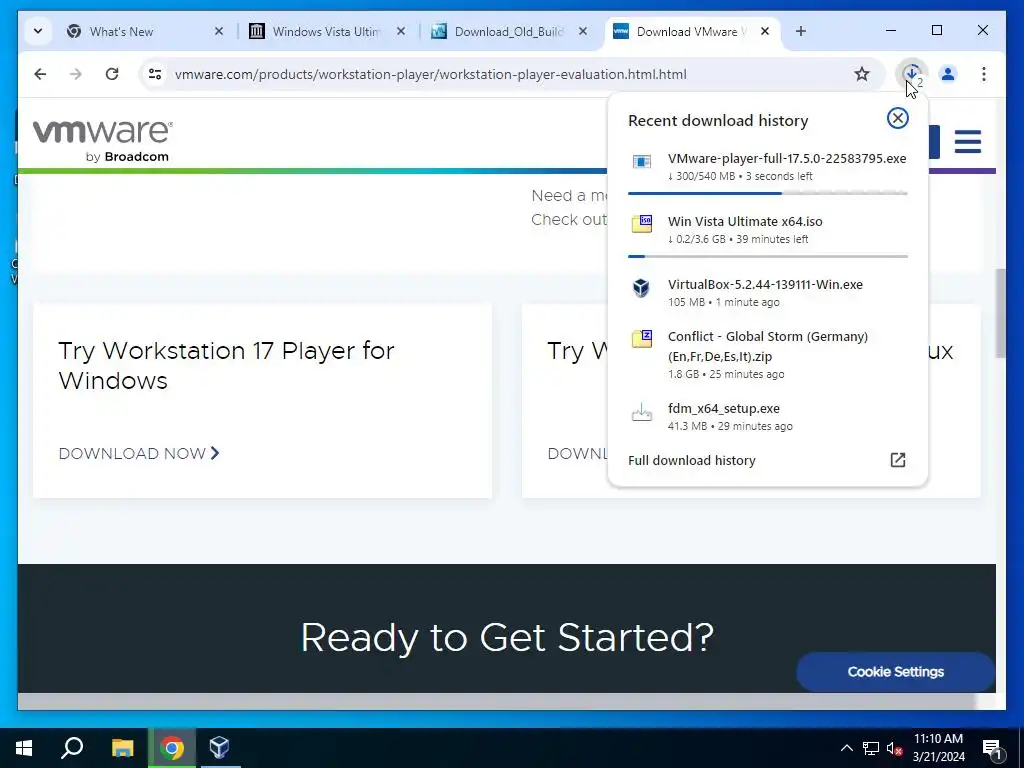Open taskbar Search magnifier
Viewport: 1024px width, 768px height.
point(72,747)
